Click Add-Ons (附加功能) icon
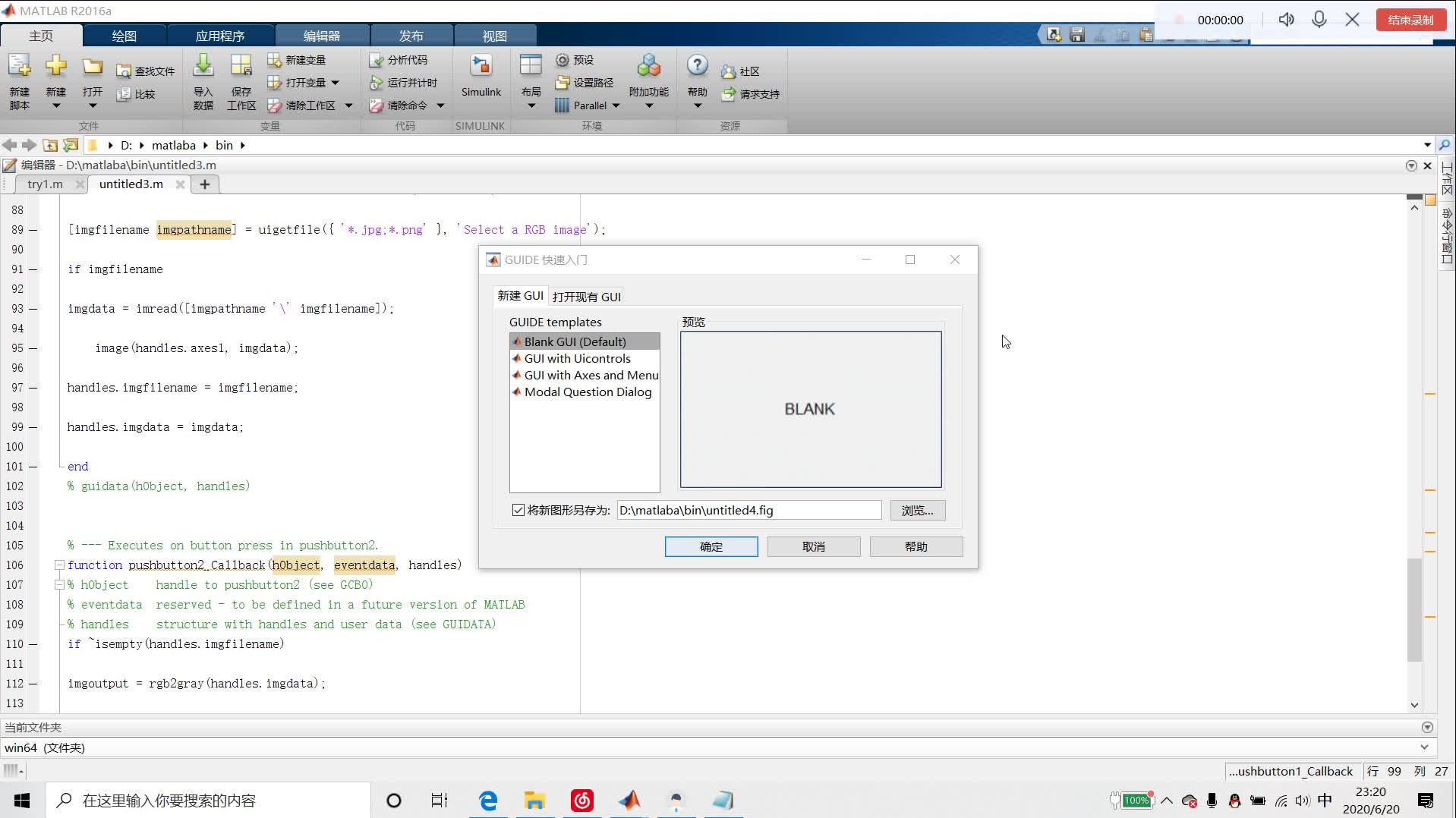 pyautogui.click(x=648, y=66)
